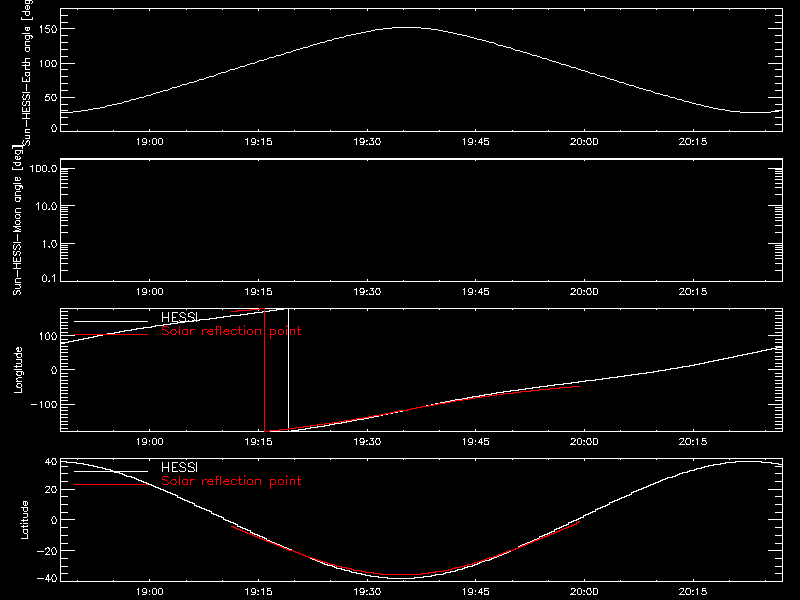Click 20:00 label under Longitude plot
This screenshot has width=800, height=600.
584,442
